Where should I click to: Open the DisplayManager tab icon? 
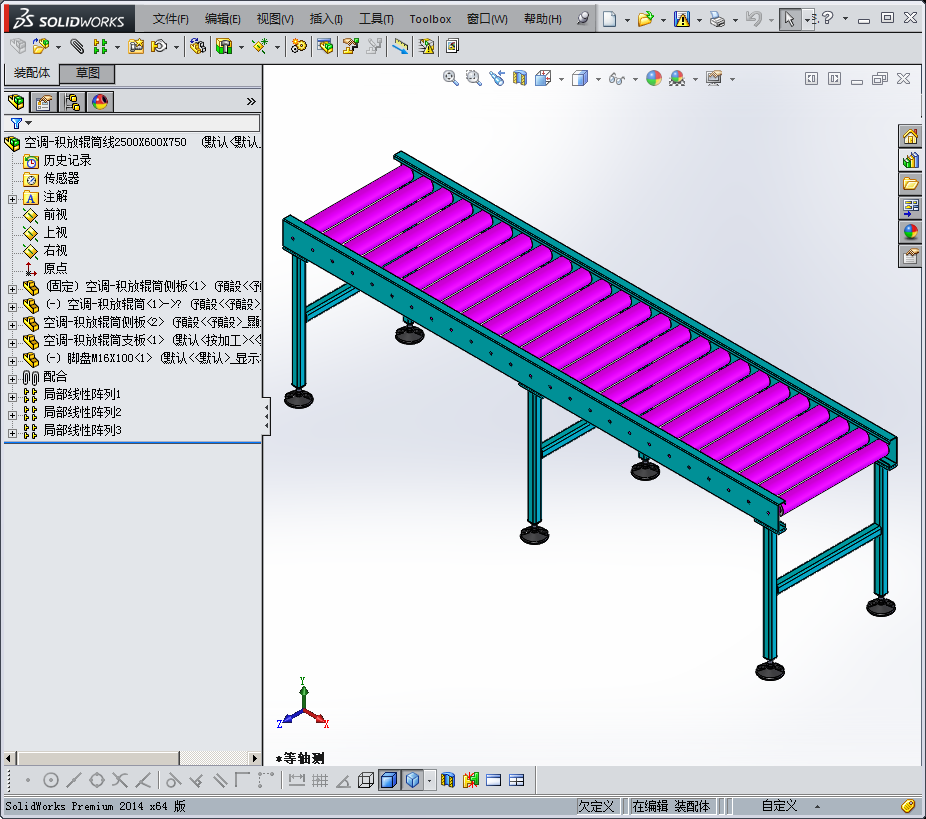[100, 102]
